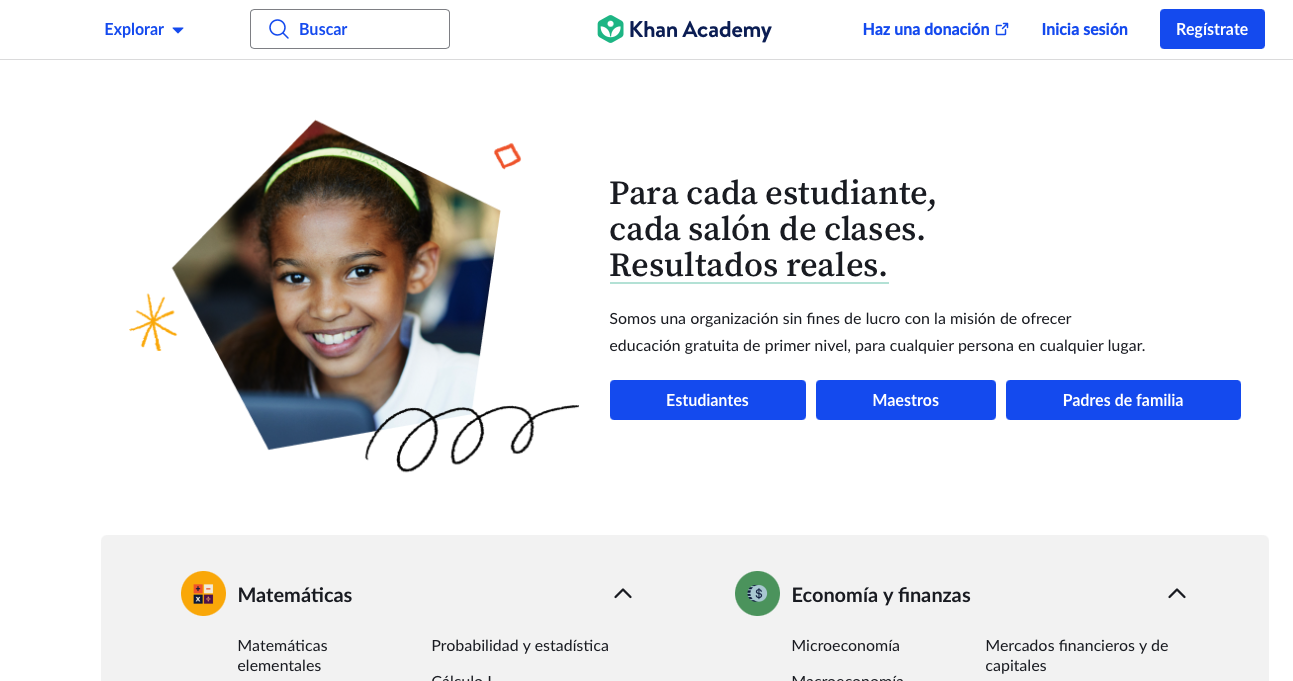Click the orange star doodle decoration
Screen dimensions: 1293x681
click(x=153, y=322)
